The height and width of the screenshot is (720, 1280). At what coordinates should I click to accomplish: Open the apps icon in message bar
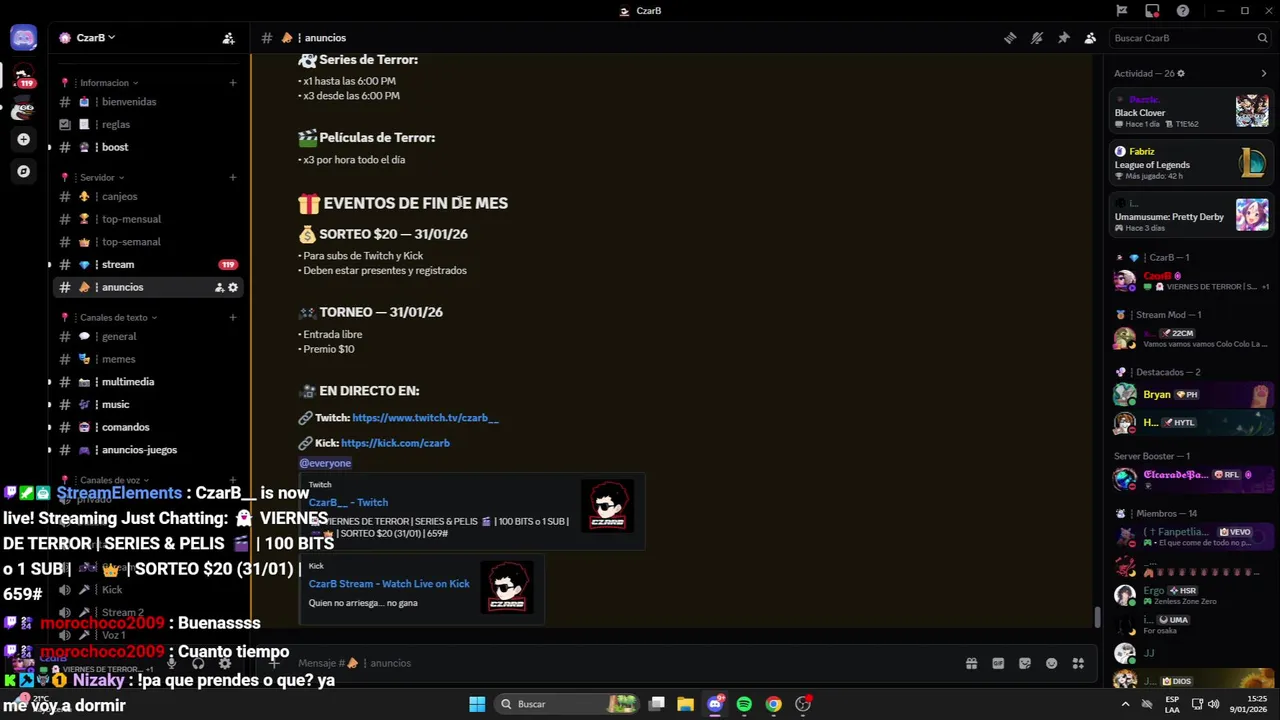tap(1078, 663)
